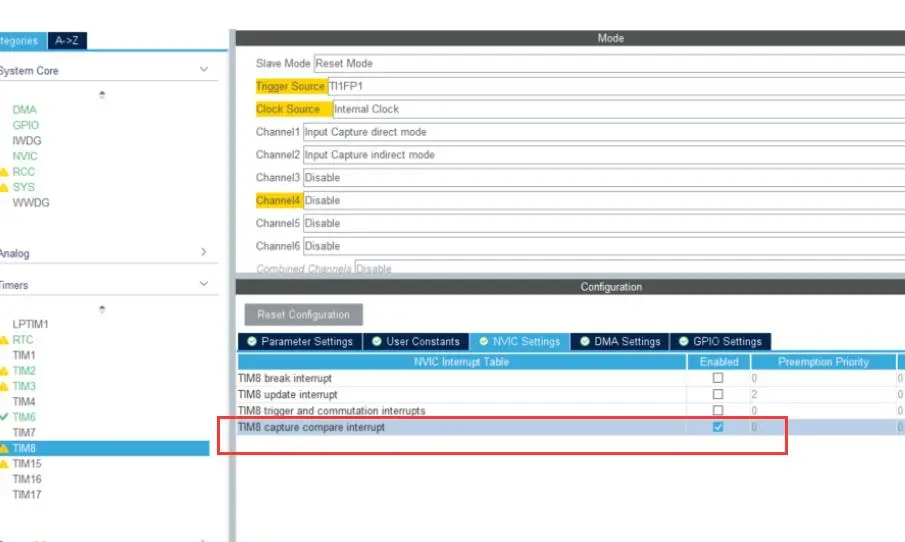This screenshot has height=542, width=905.
Task: Click the warning icon beside TIM15
Action: pyautogui.click(x=4, y=464)
